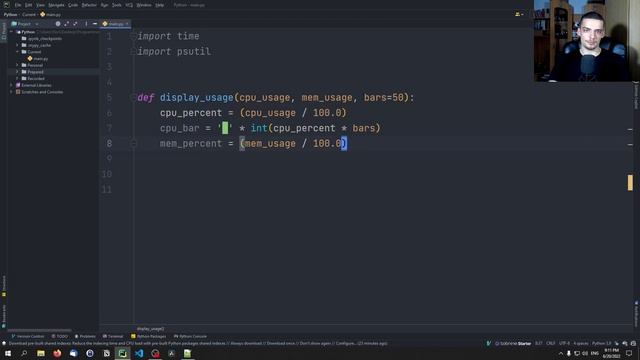Toggle the Project side tab

pyautogui.click(x=4, y=32)
